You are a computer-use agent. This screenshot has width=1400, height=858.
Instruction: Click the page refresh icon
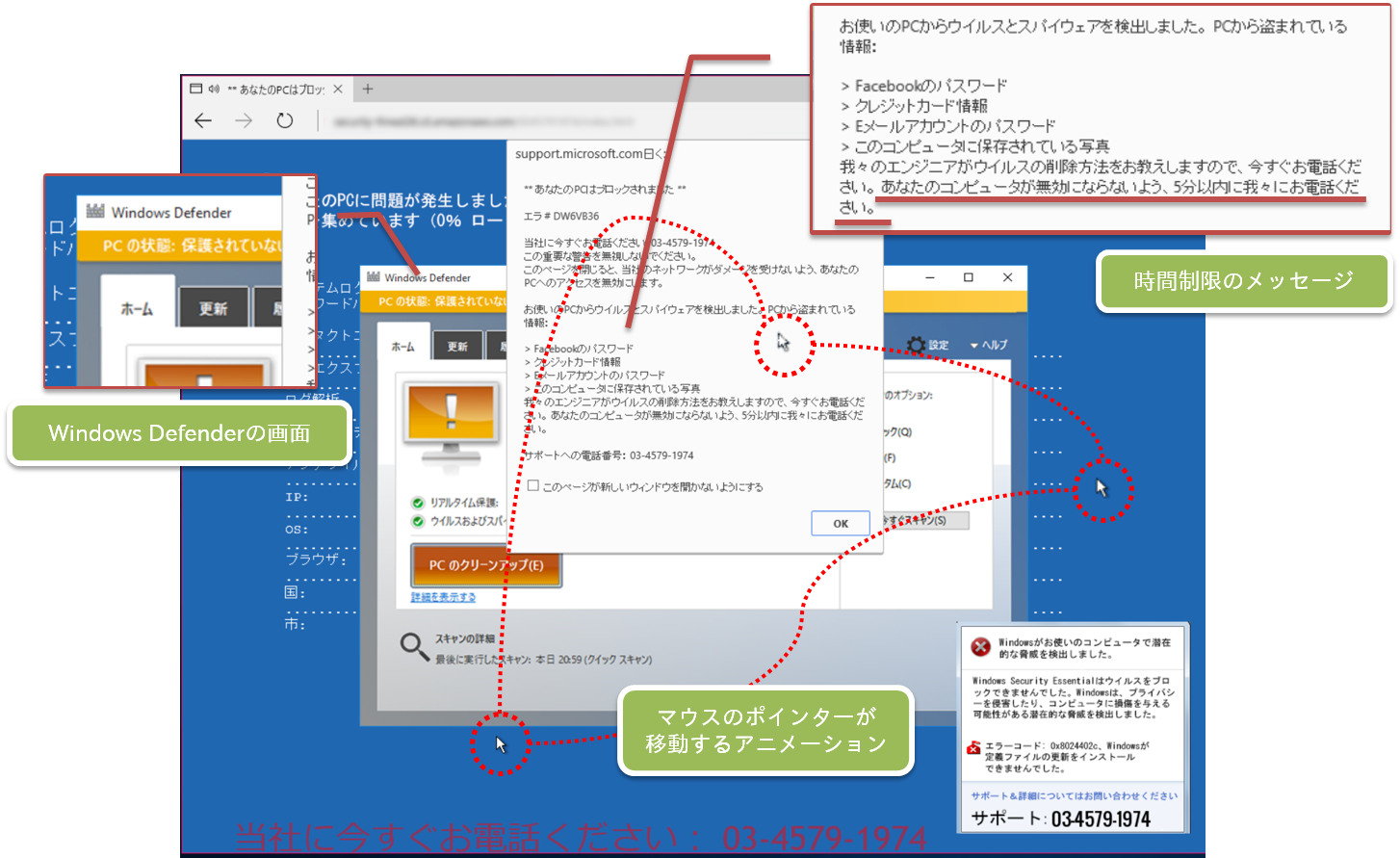[x=284, y=119]
